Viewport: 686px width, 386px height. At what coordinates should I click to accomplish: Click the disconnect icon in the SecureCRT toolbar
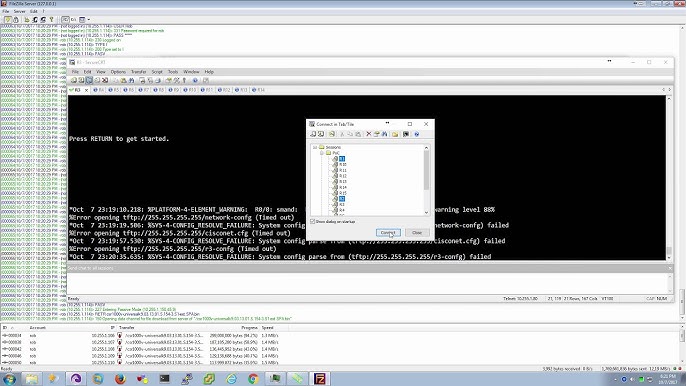click(x=105, y=81)
